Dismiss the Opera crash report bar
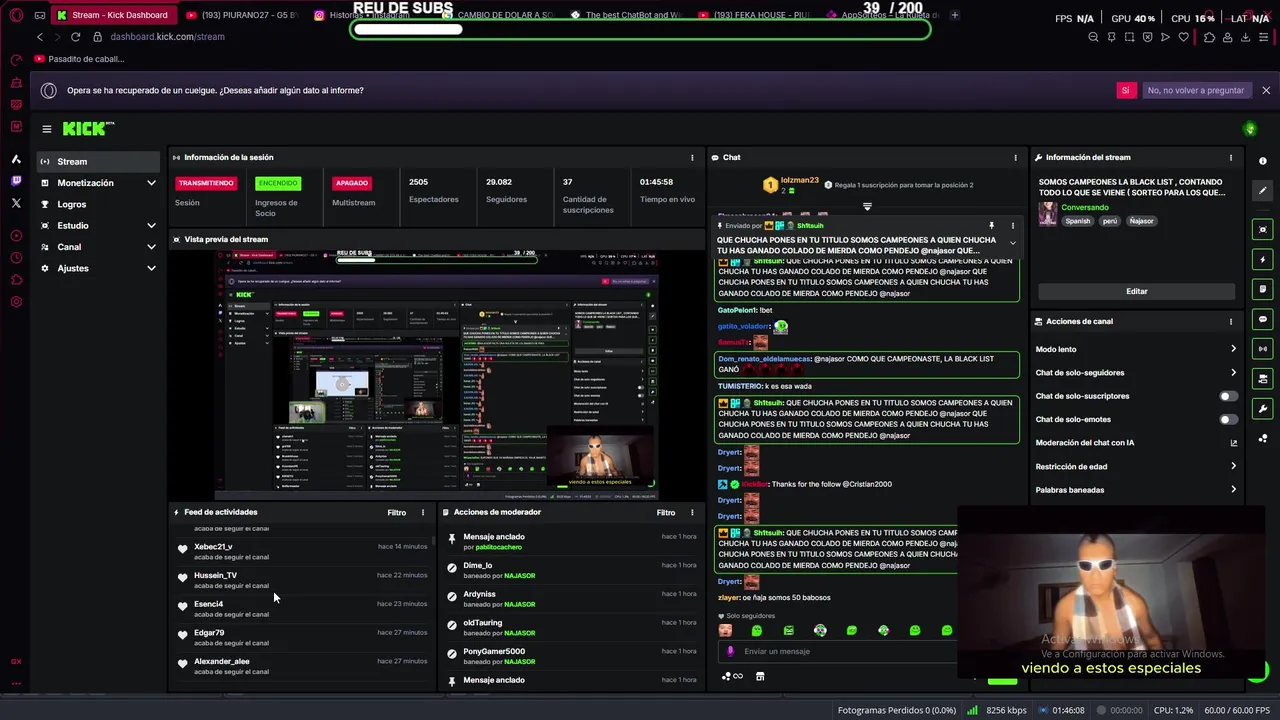This screenshot has height=720, width=1280. pyautogui.click(x=1266, y=90)
